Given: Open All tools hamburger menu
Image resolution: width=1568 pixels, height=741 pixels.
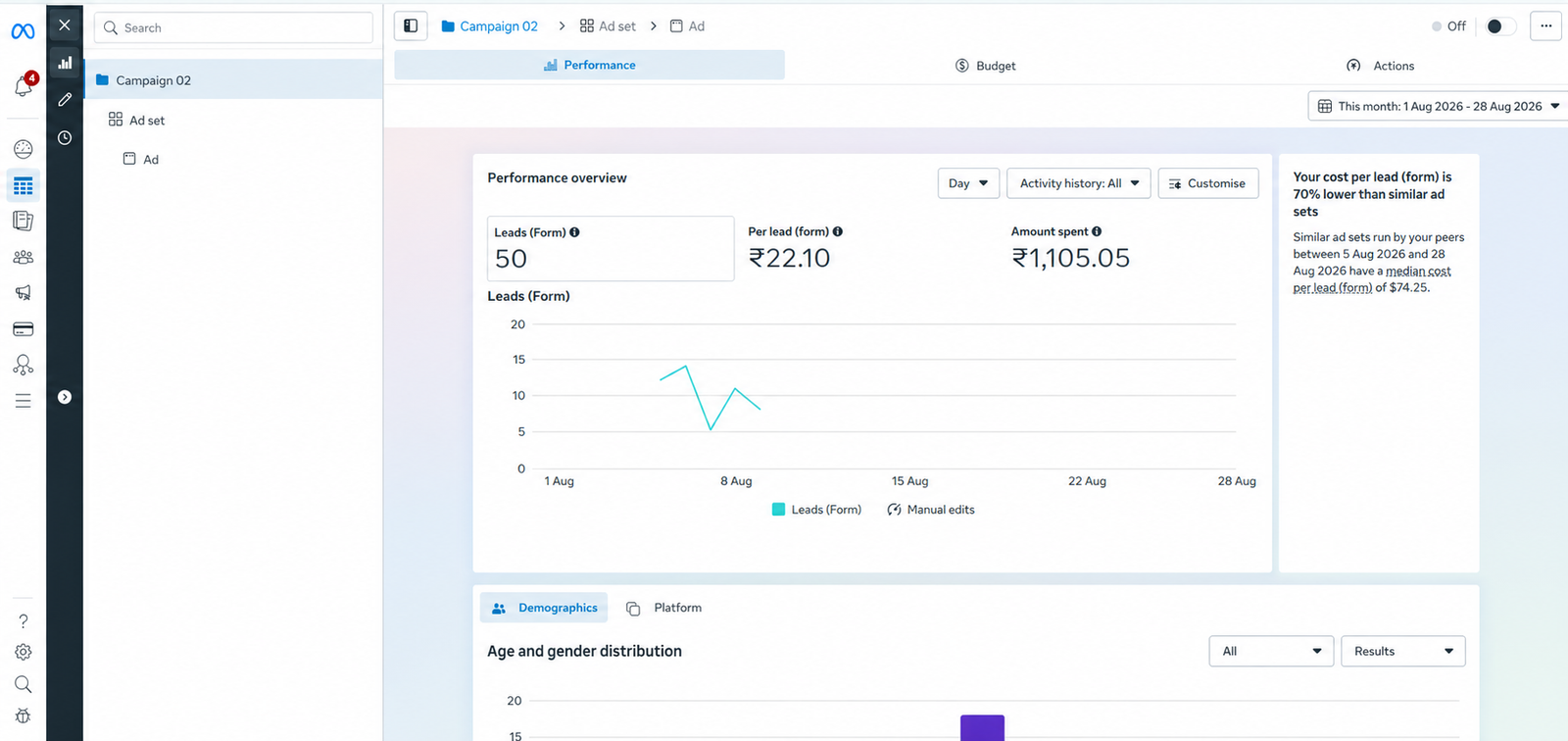Looking at the screenshot, I should 24,401.
